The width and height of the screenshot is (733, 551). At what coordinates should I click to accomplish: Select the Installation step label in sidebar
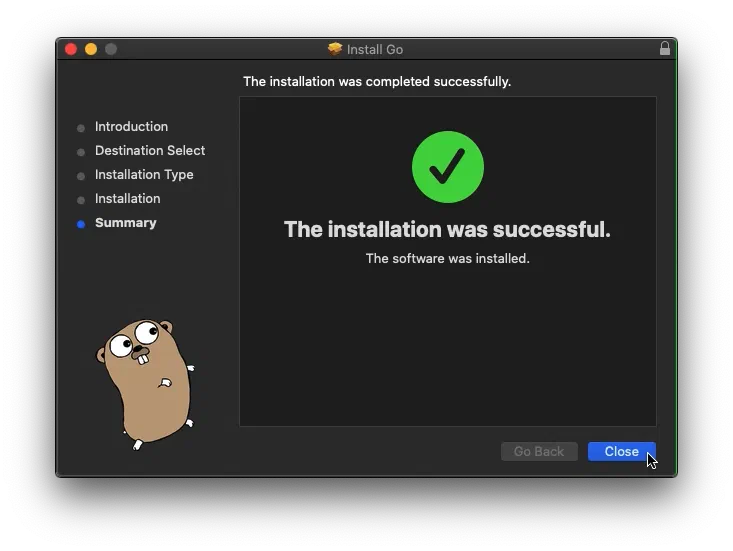tap(127, 199)
